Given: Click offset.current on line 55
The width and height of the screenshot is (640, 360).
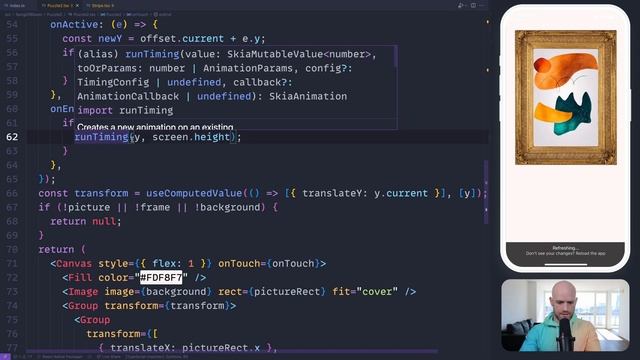Looking at the screenshot, I should [x=182, y=39].
